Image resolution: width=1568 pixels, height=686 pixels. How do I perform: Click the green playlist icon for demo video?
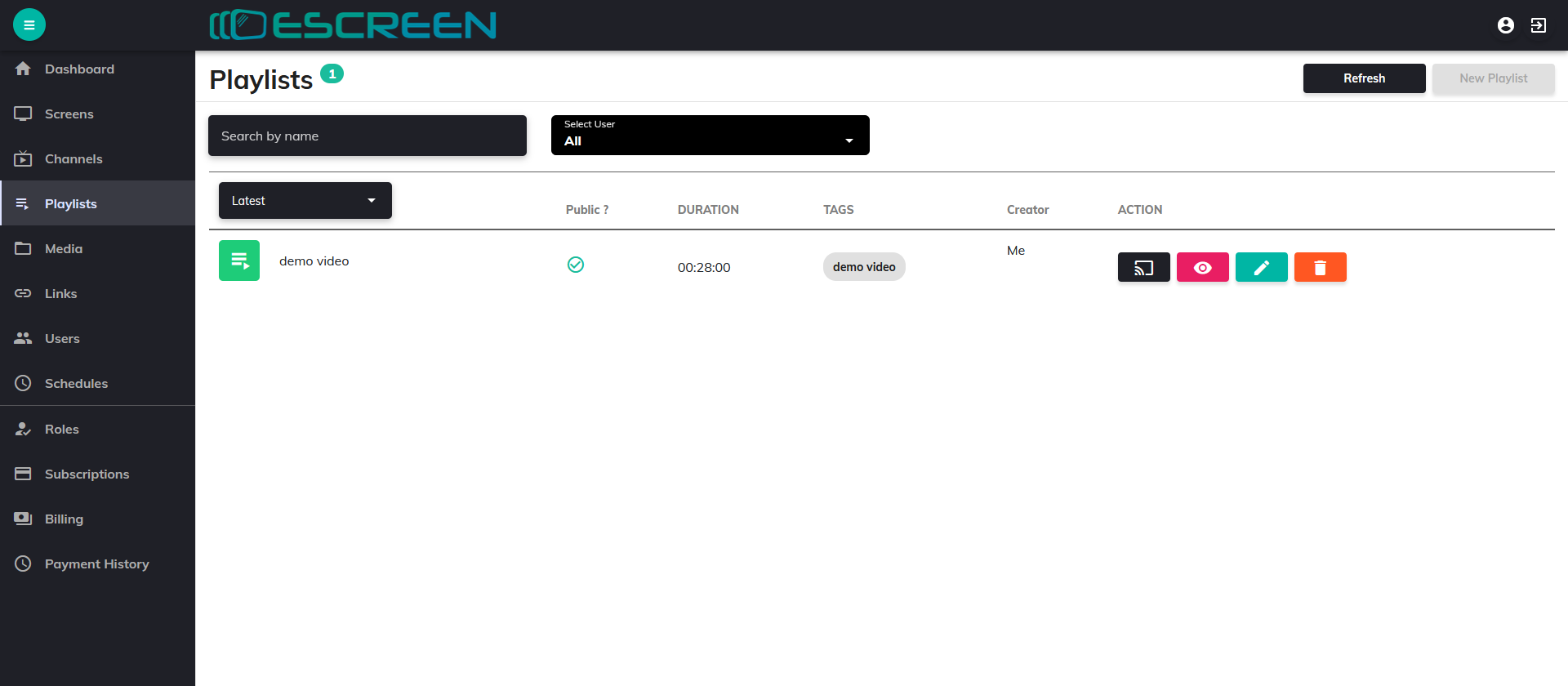click(239, 261)
